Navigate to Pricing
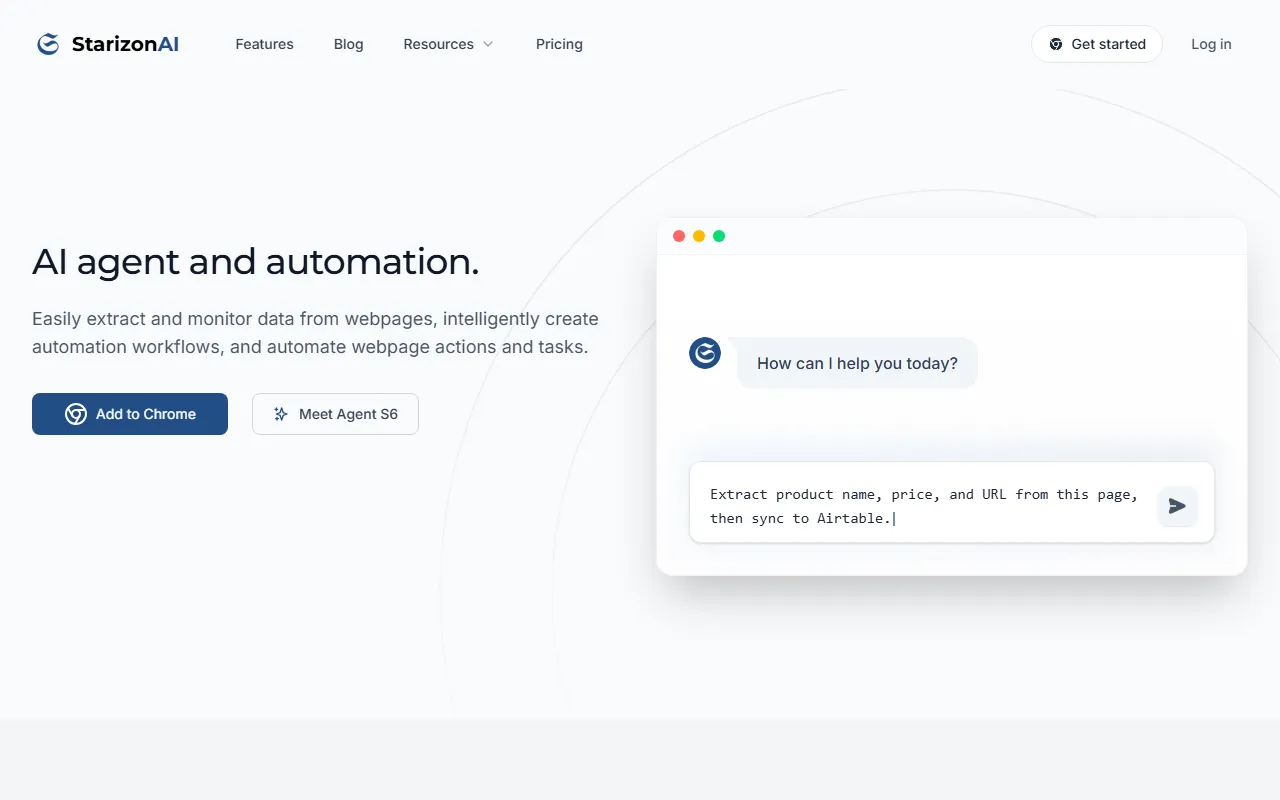The width and height of the screenshot is (1280, 800). (x=559, y=44)
